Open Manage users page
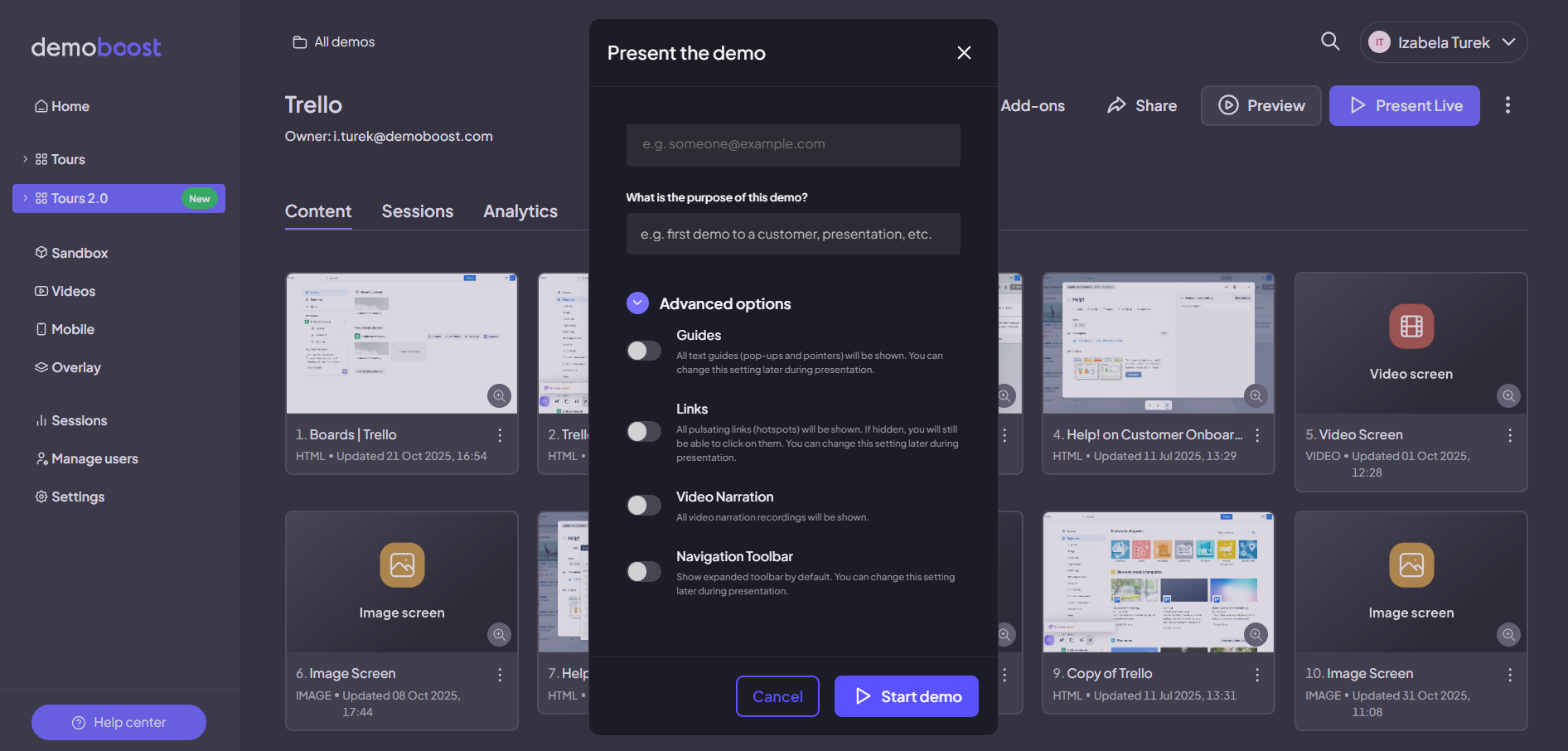The height and width of the screenshot is (751, 1568). click(x=86, y=458)
